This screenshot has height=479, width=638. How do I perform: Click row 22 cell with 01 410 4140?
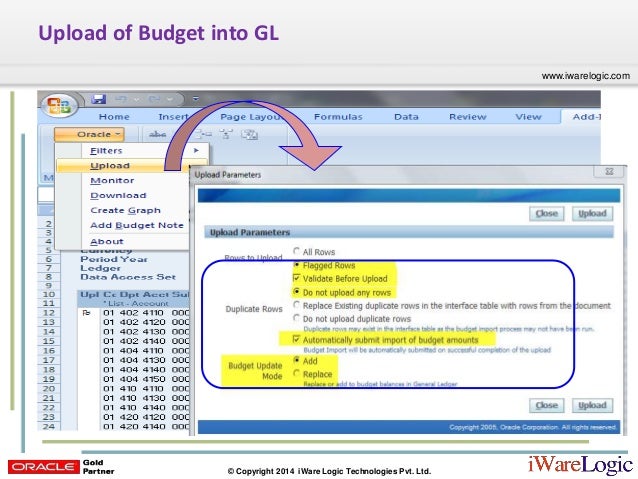coord(145,408)
